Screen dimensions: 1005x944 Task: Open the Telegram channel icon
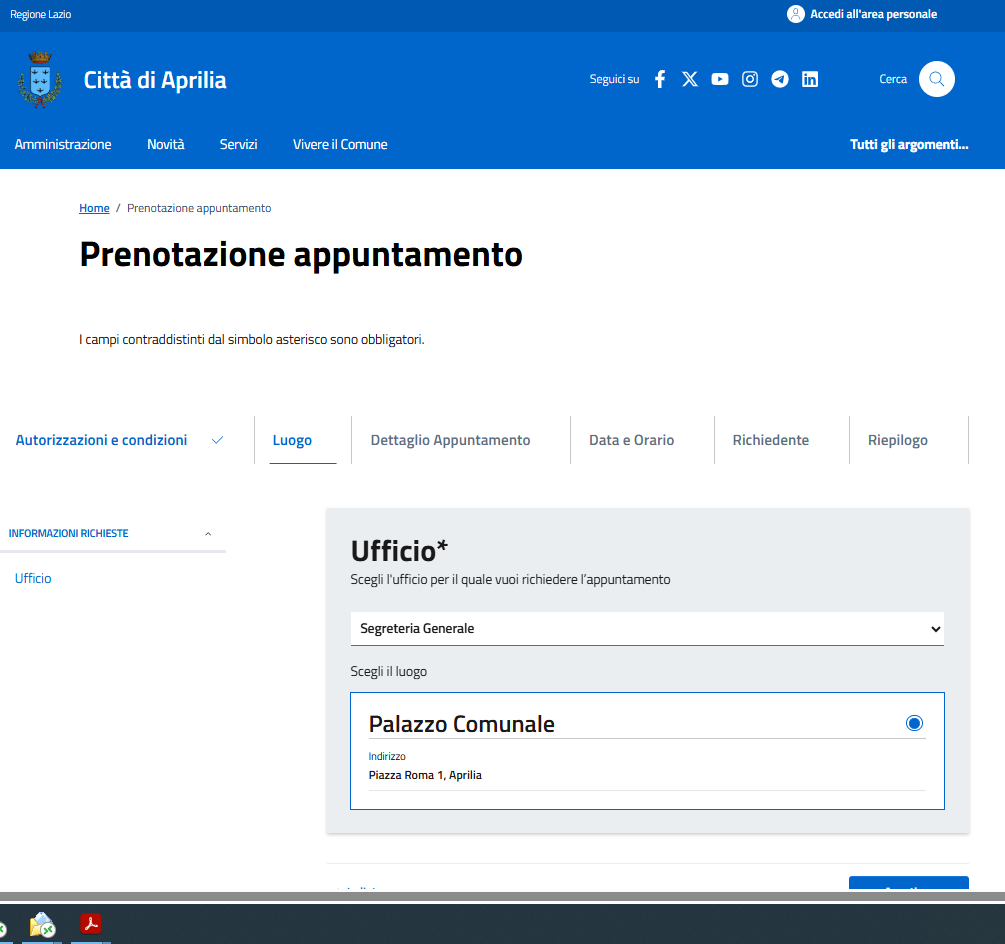[x=780, y=80]
